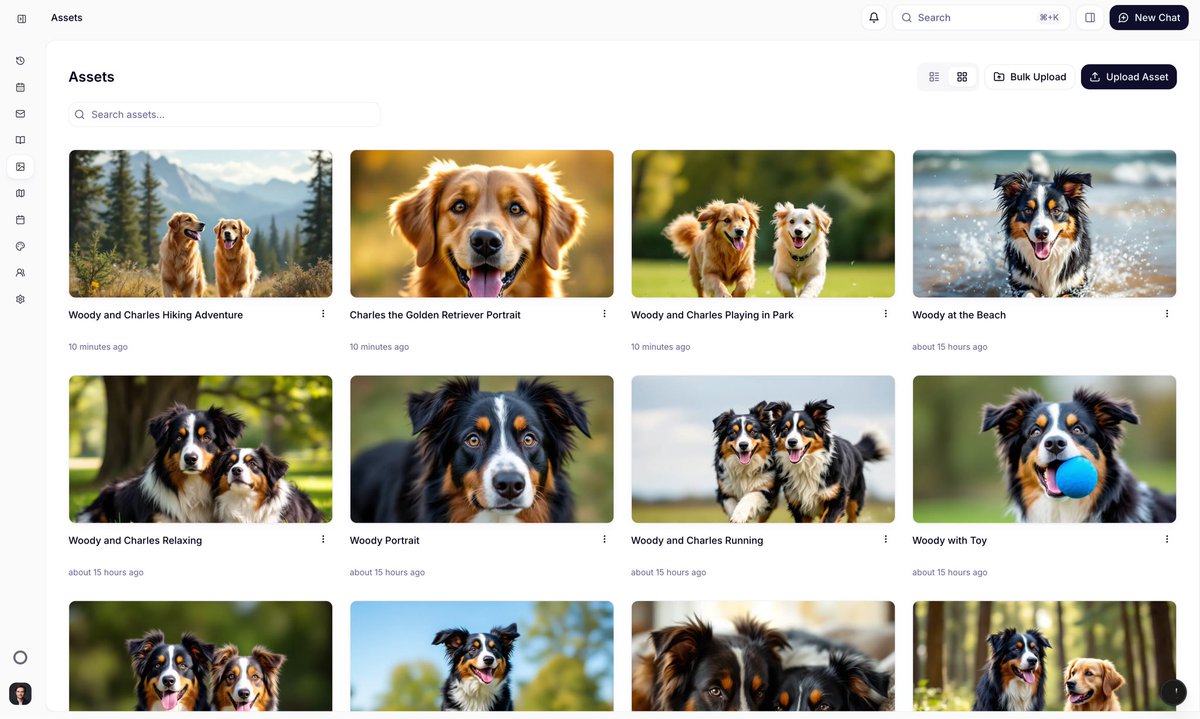Open options menu for Woody and Charles Hiking Adventure
The height and width of the screenshot is (719, 1200).
pos(323,314)
